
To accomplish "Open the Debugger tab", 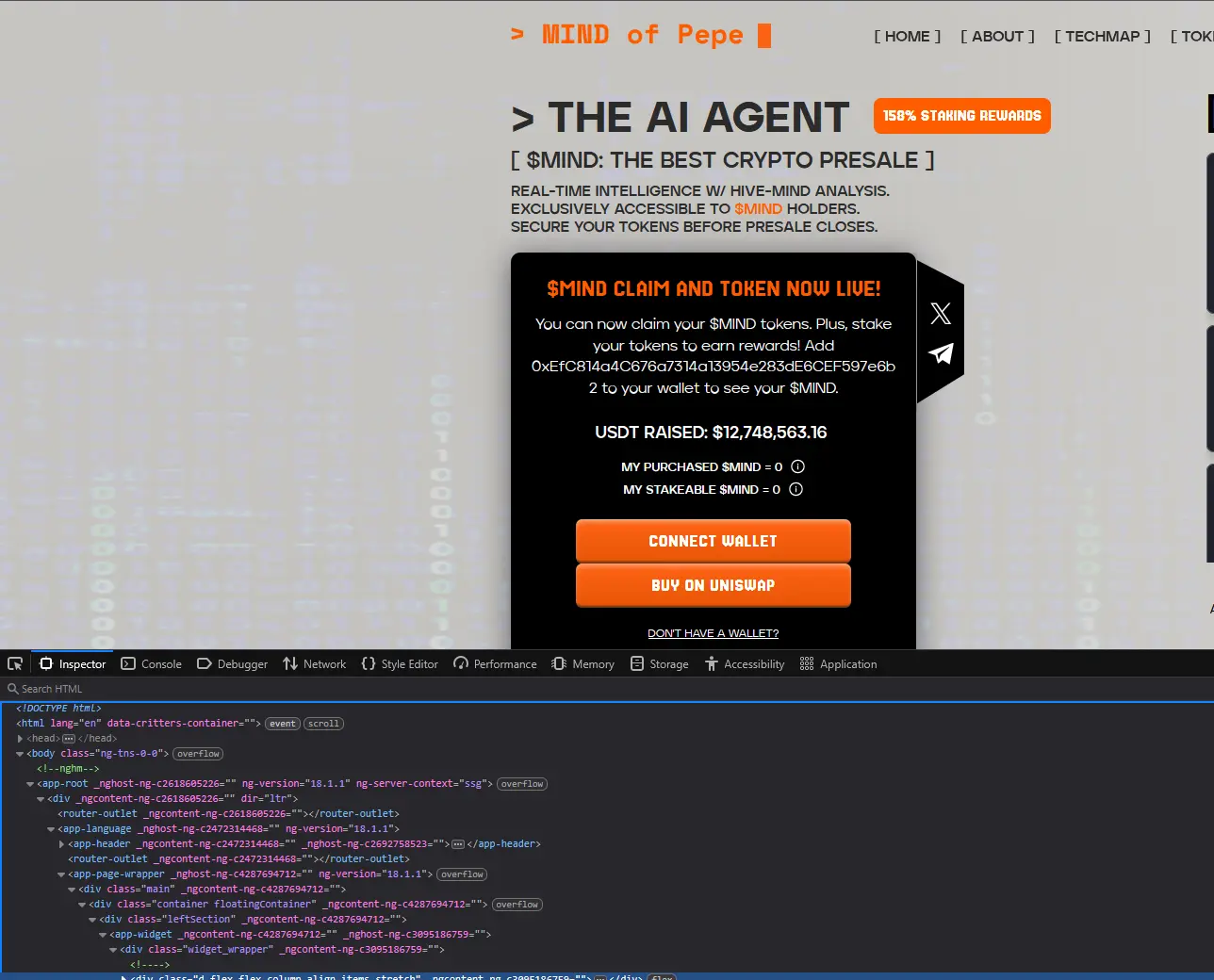I will (232, 663).
